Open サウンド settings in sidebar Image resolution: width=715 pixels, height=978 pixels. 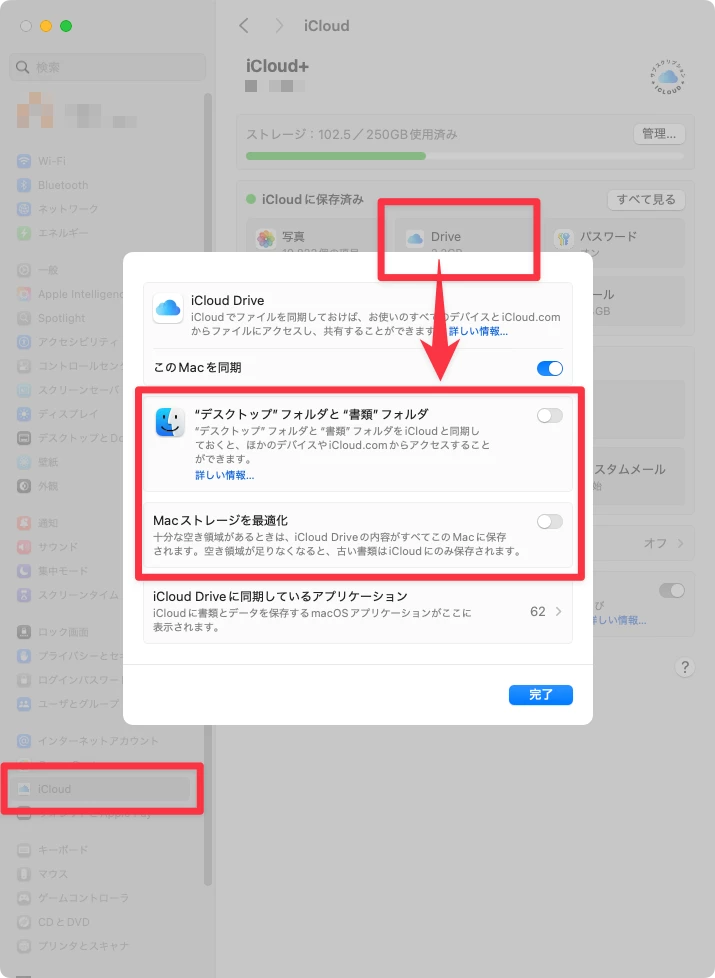[x=47, y=547]
